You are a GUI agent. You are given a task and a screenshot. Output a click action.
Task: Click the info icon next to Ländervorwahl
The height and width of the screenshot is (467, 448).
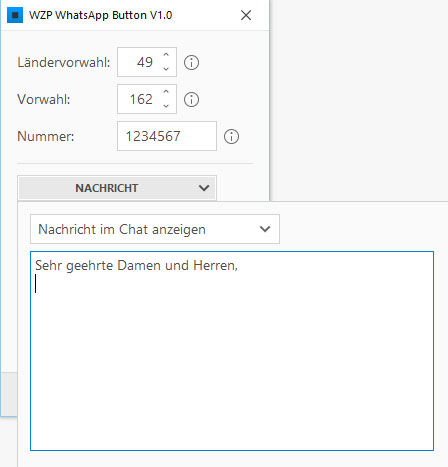pos(191,62)
